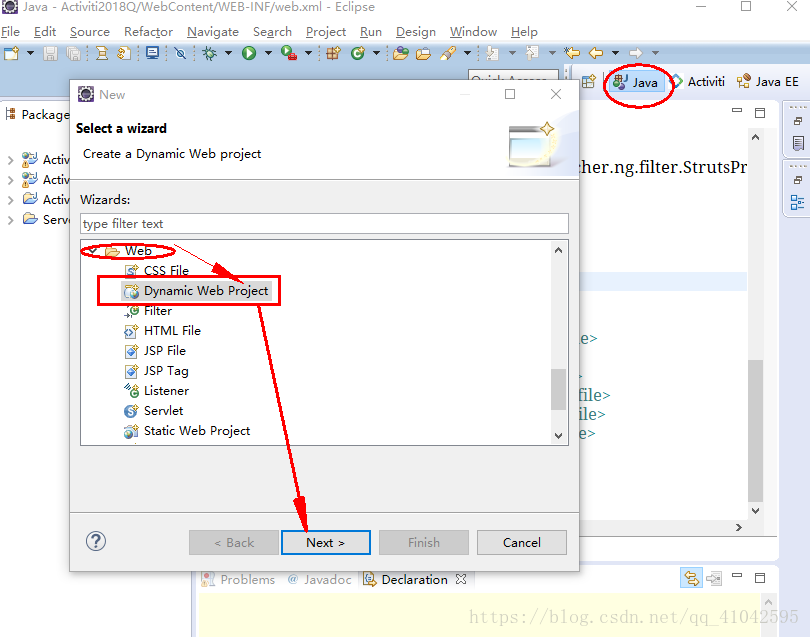The width and height of the screenshot is (810, 637).
Task: Open the Debug dropdown arrow
Action: click(x=228, y=53)
